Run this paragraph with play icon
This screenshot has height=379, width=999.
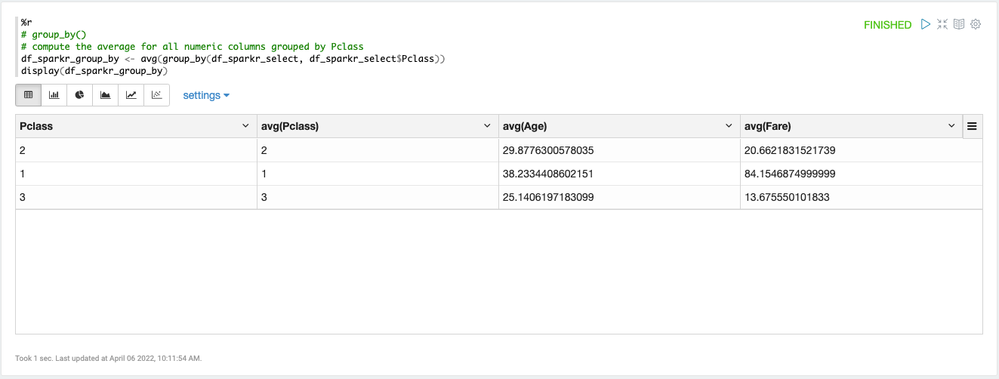pos(925,24)
